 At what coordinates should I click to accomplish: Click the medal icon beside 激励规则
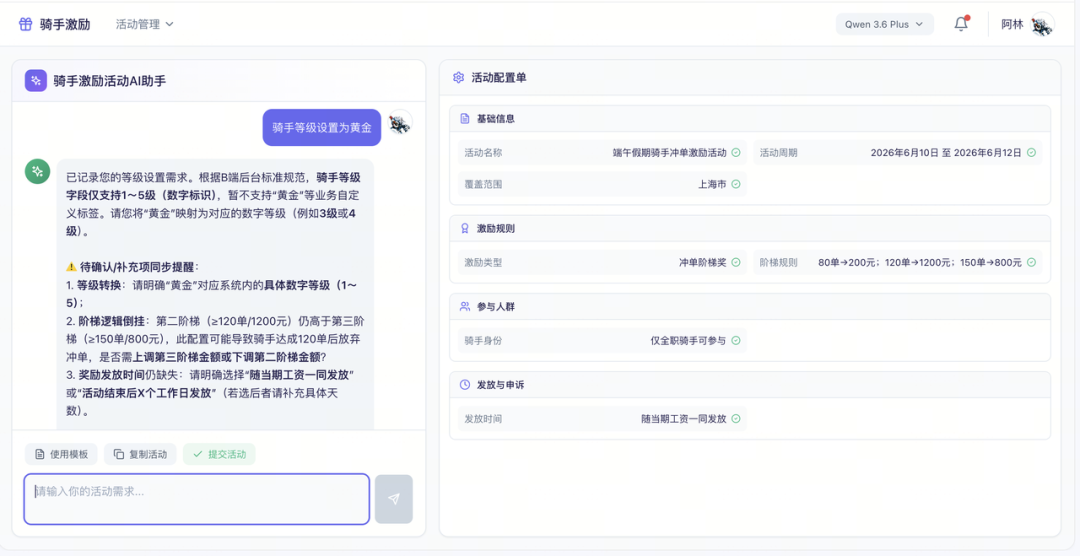coord(464,229)
